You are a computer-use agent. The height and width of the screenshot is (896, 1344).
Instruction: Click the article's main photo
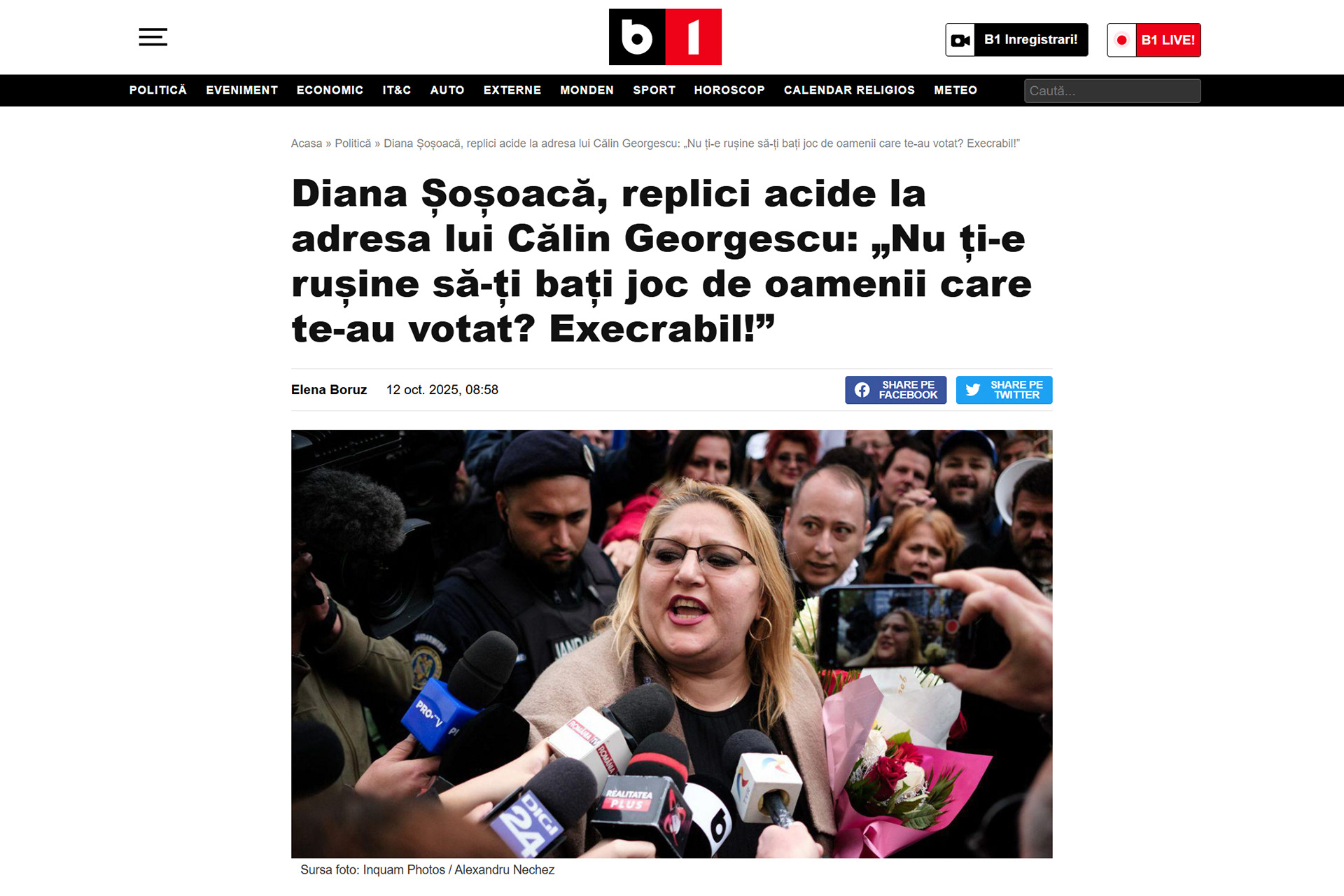coord(671,644)
